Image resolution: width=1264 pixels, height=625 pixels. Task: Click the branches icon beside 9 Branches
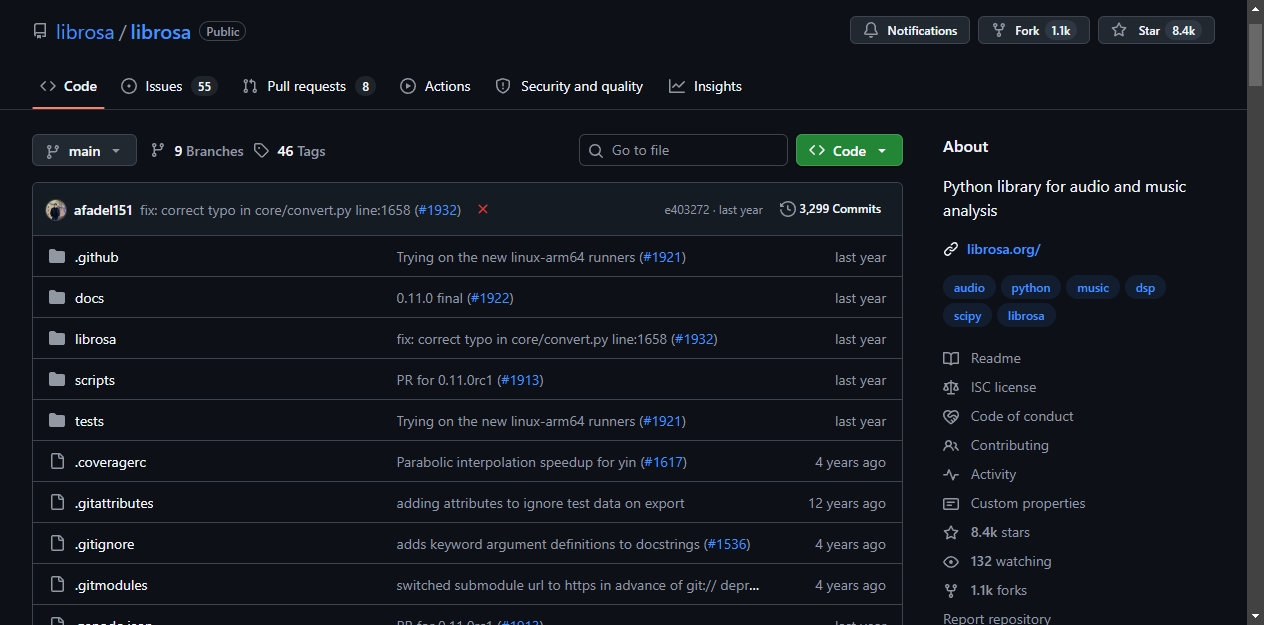coord(158,150)
